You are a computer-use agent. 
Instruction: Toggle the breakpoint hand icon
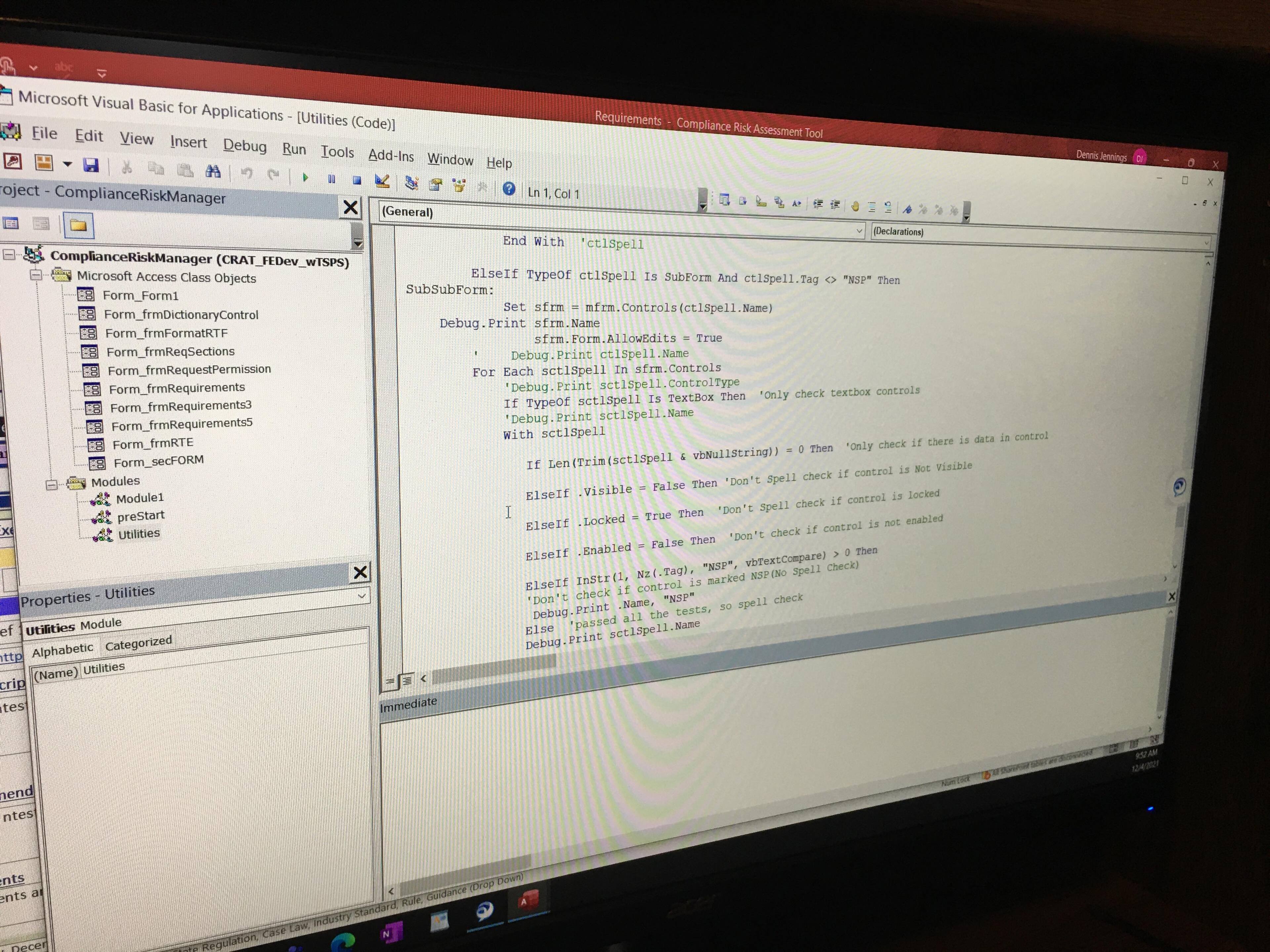point(855,207)
